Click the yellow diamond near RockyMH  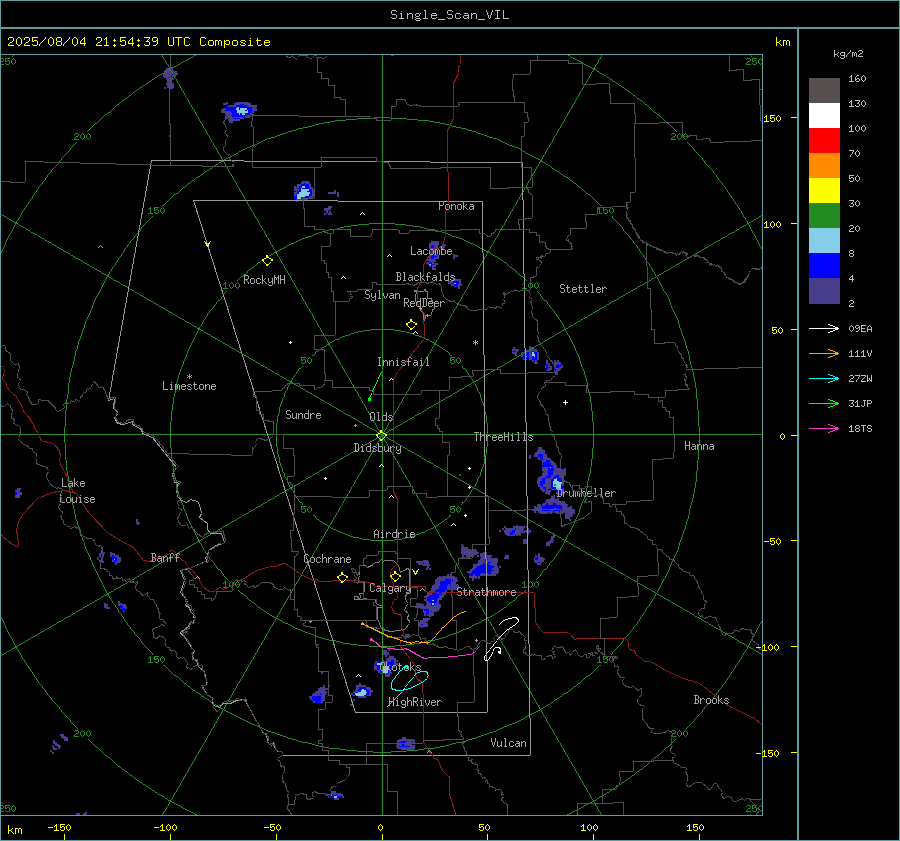coord(267,261)
